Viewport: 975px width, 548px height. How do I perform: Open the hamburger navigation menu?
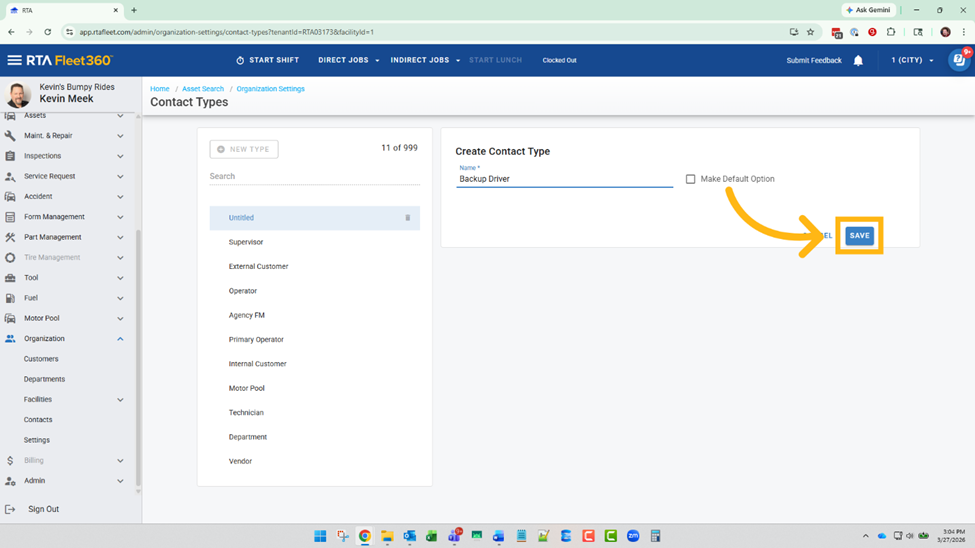(14, 60)
